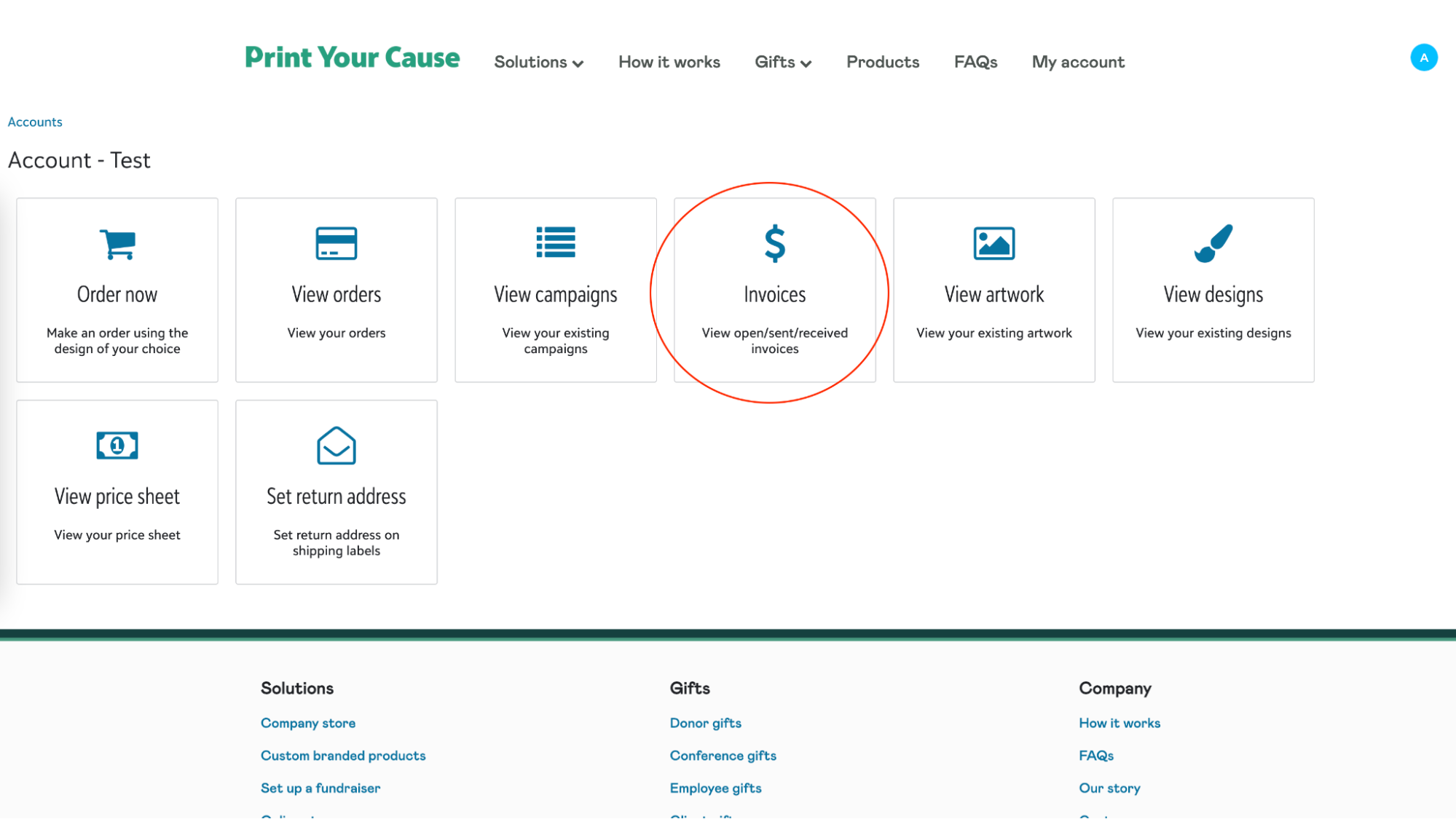The height and width of the screenshot is (819, 1456).
Task: Follow the Accounts breadcrumb link
Action: tap(35, 122)
